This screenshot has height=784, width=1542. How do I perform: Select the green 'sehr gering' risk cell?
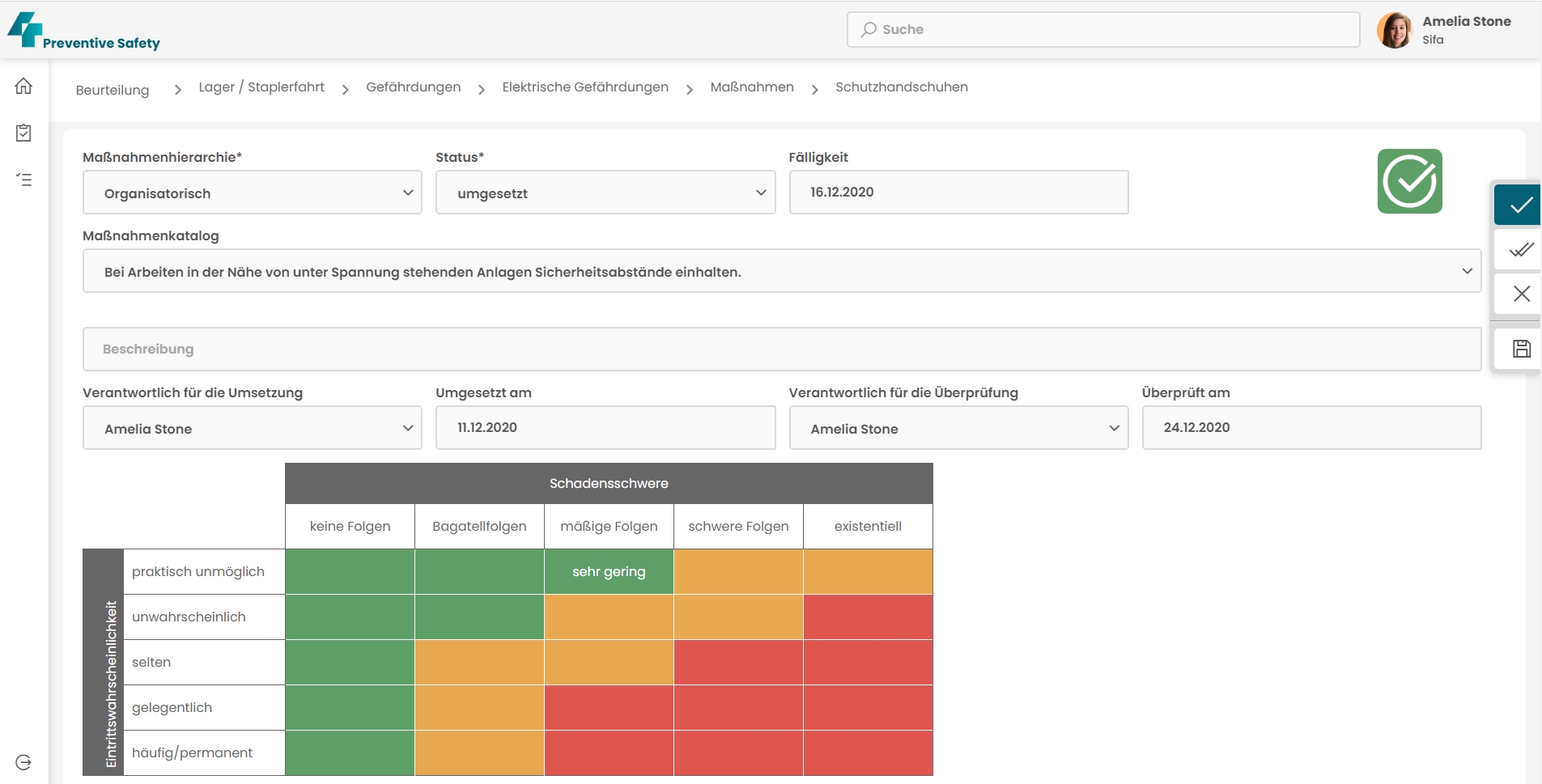click(609, 572)
